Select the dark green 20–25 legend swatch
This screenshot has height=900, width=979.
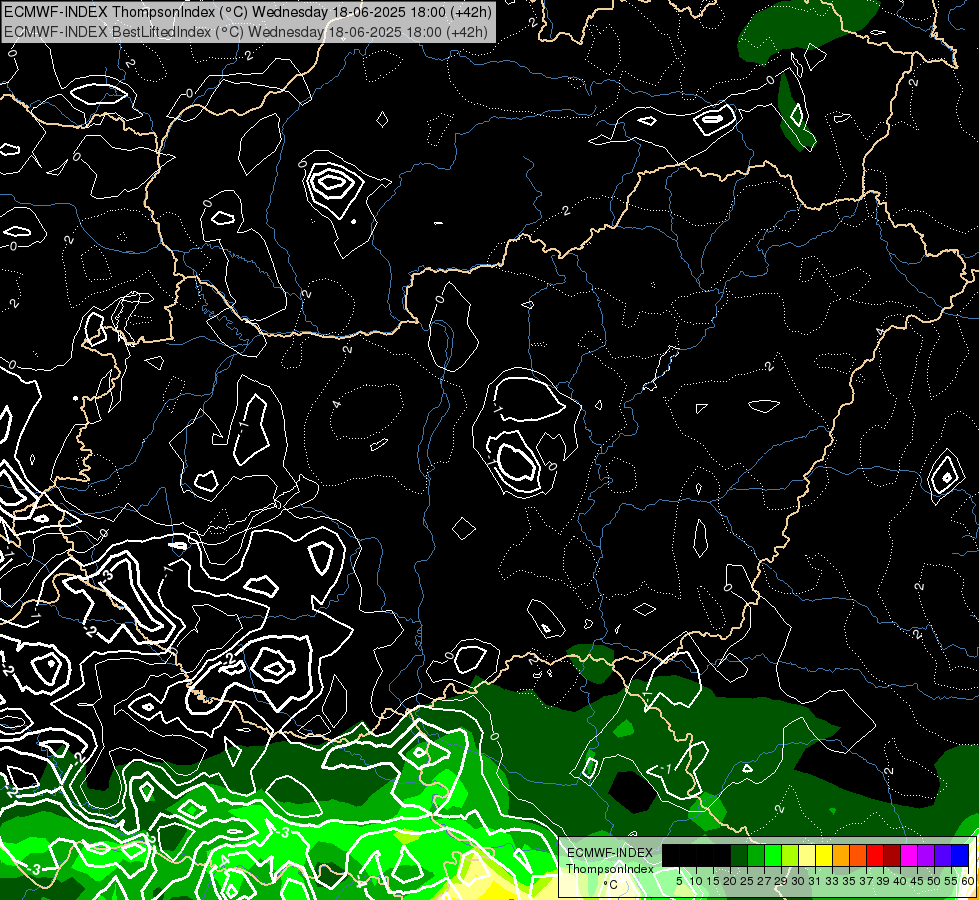point(739,855)
